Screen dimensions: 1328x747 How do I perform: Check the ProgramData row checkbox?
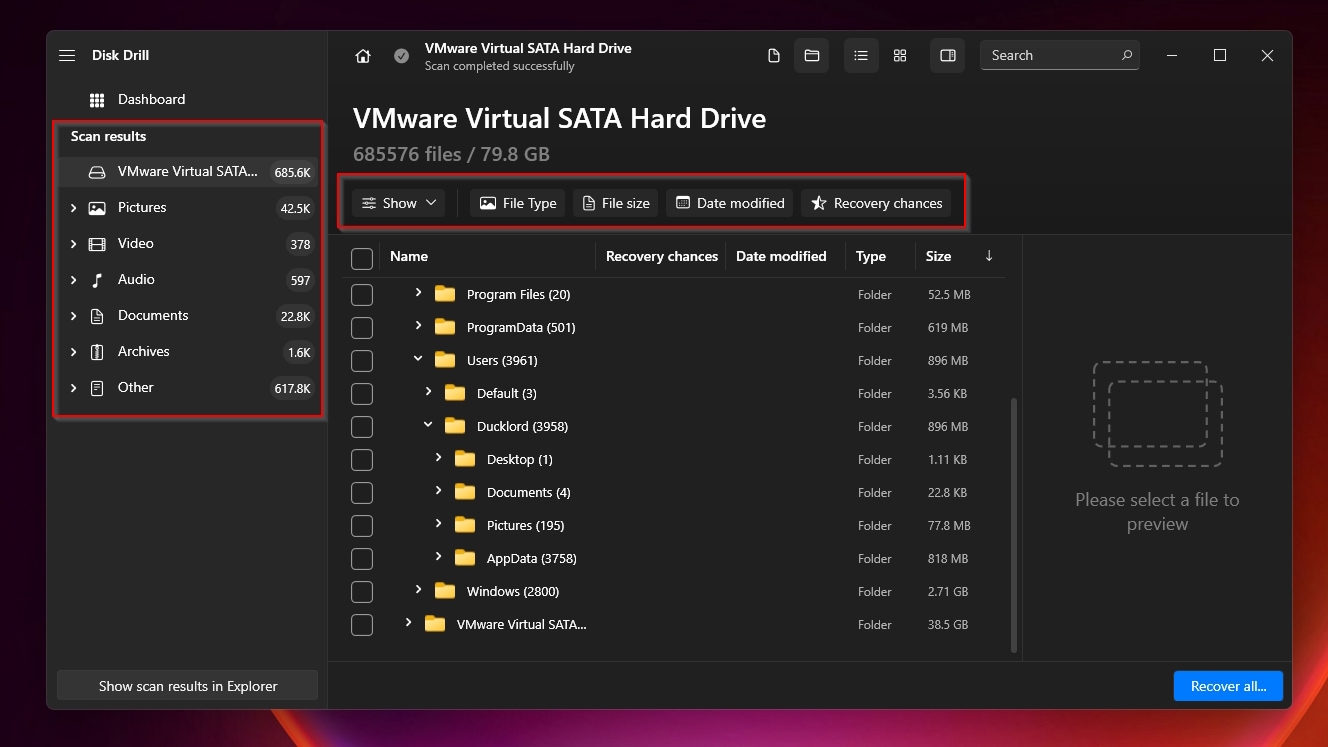click(362, 328)
